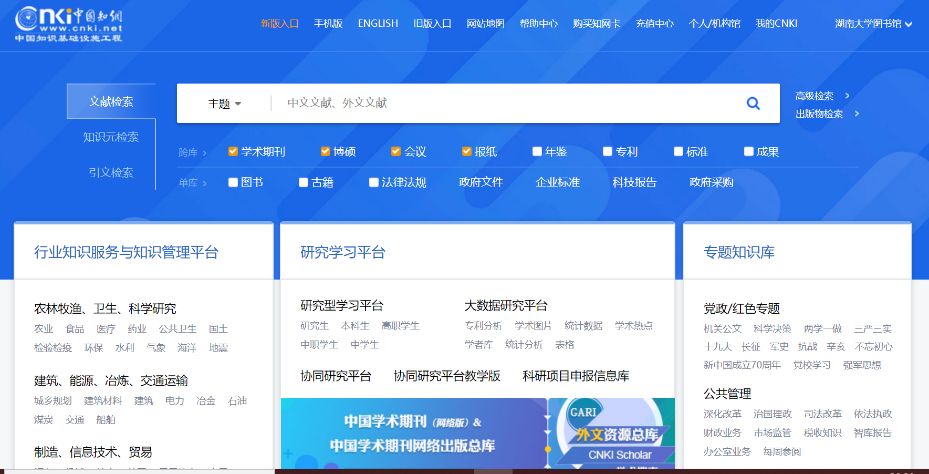Uncheck the 博硕 checkbox

(325, 151)
